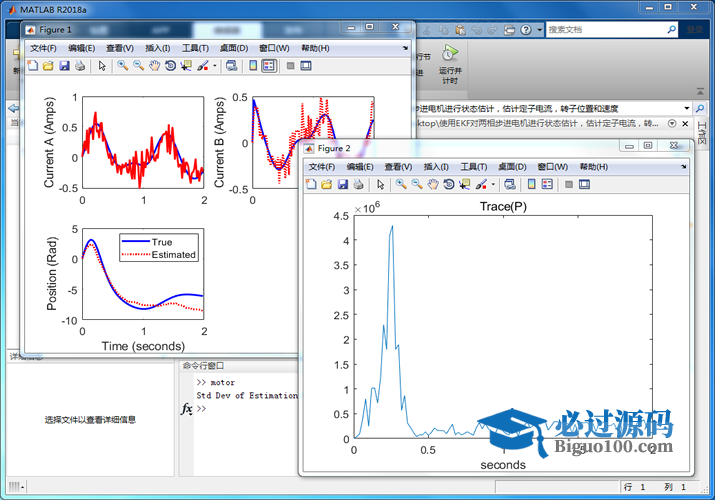Click folder path search icon
715x500 pixels.
tap(699, 108)
